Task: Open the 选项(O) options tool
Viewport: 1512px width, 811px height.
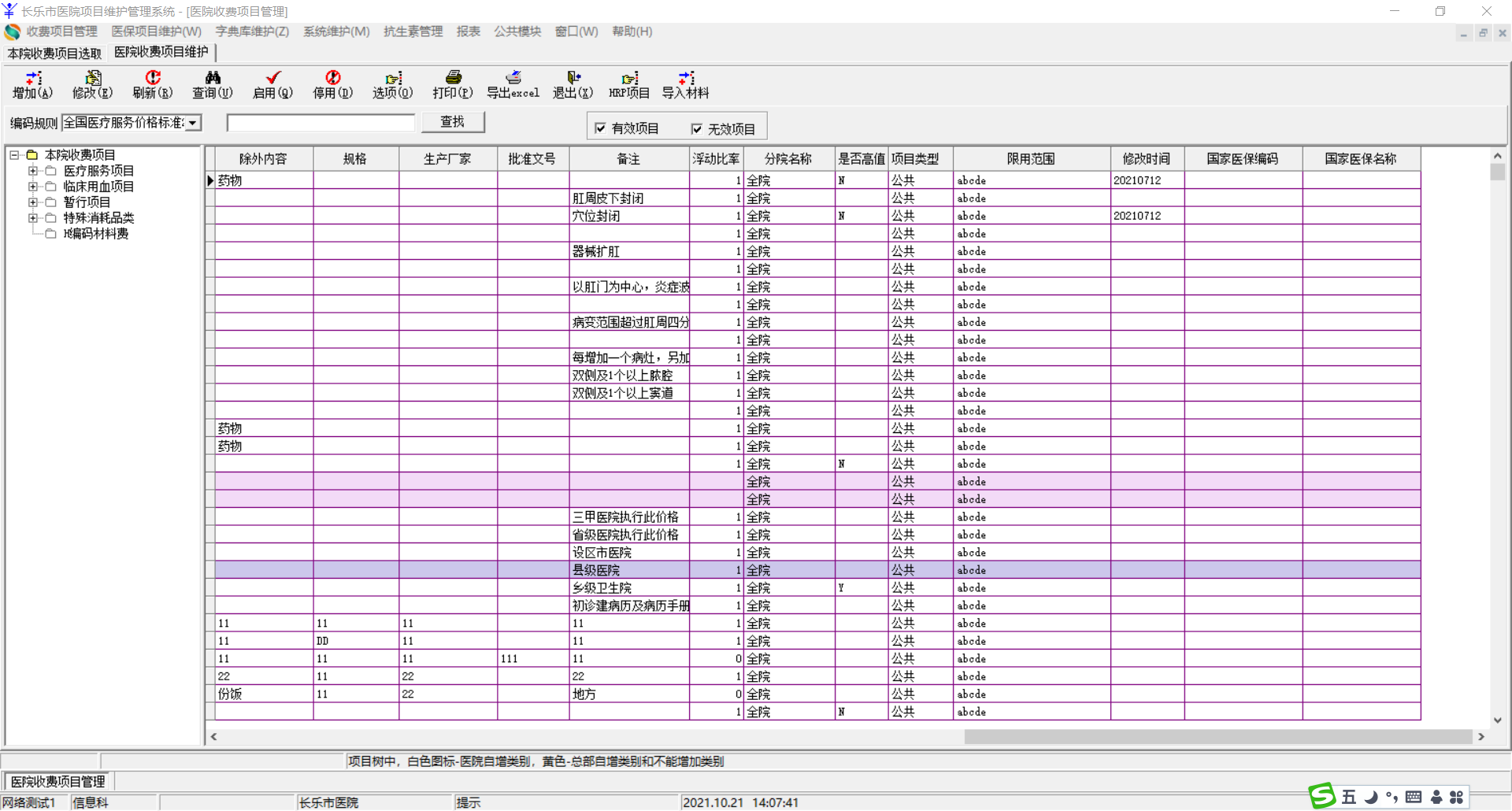Action: pos(393,78)
